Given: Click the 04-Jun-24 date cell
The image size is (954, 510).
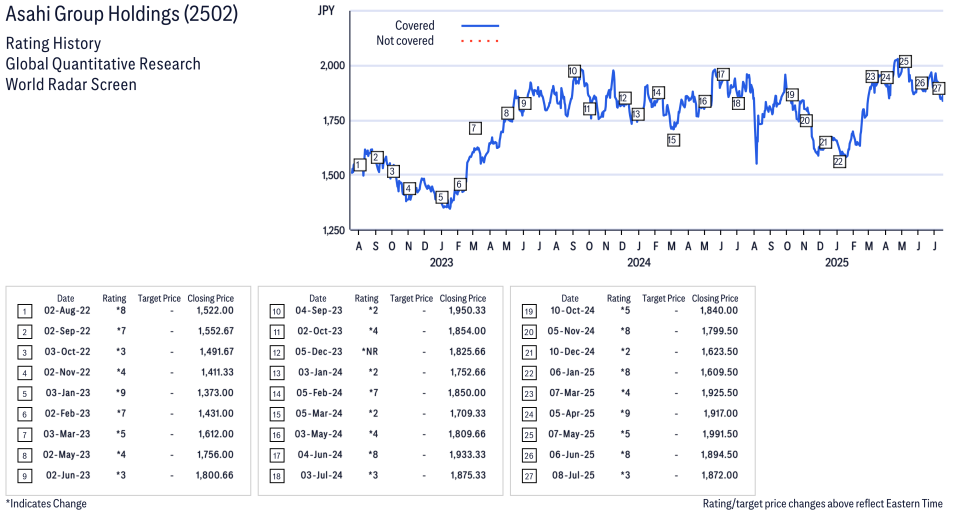Looking at the screenshot, I should tap(320, 455).
